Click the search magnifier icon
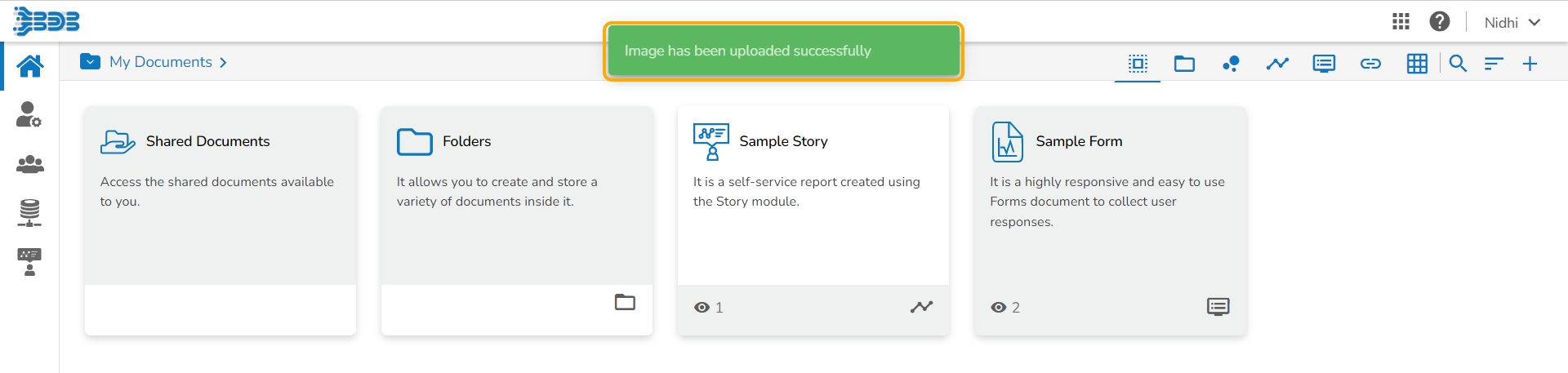Viewport: 1568px width, 373px height. pyautogui.click(x=1458, y=64)
